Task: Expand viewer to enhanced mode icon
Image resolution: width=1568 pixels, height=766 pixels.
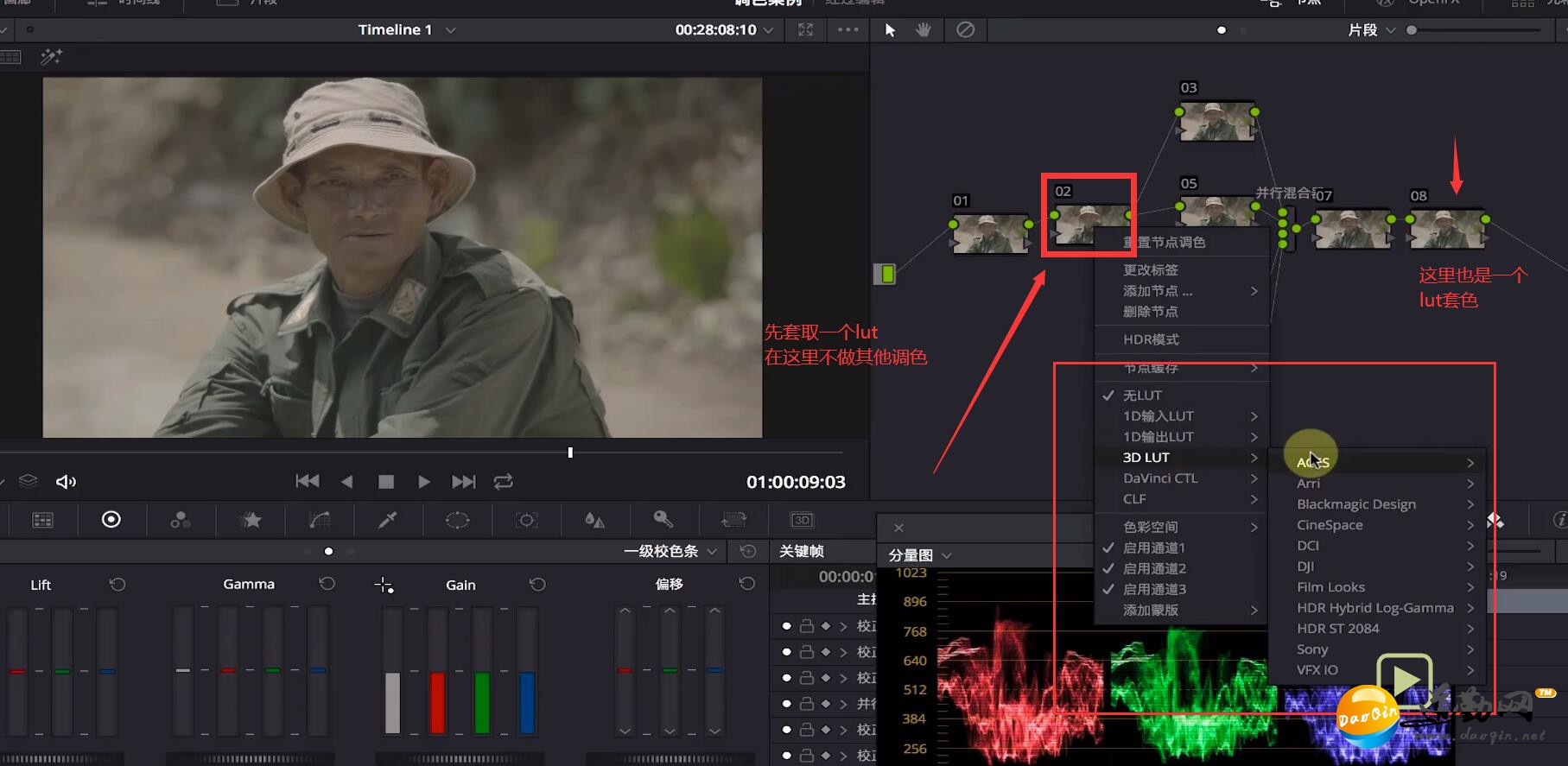Action: point(805,29)
